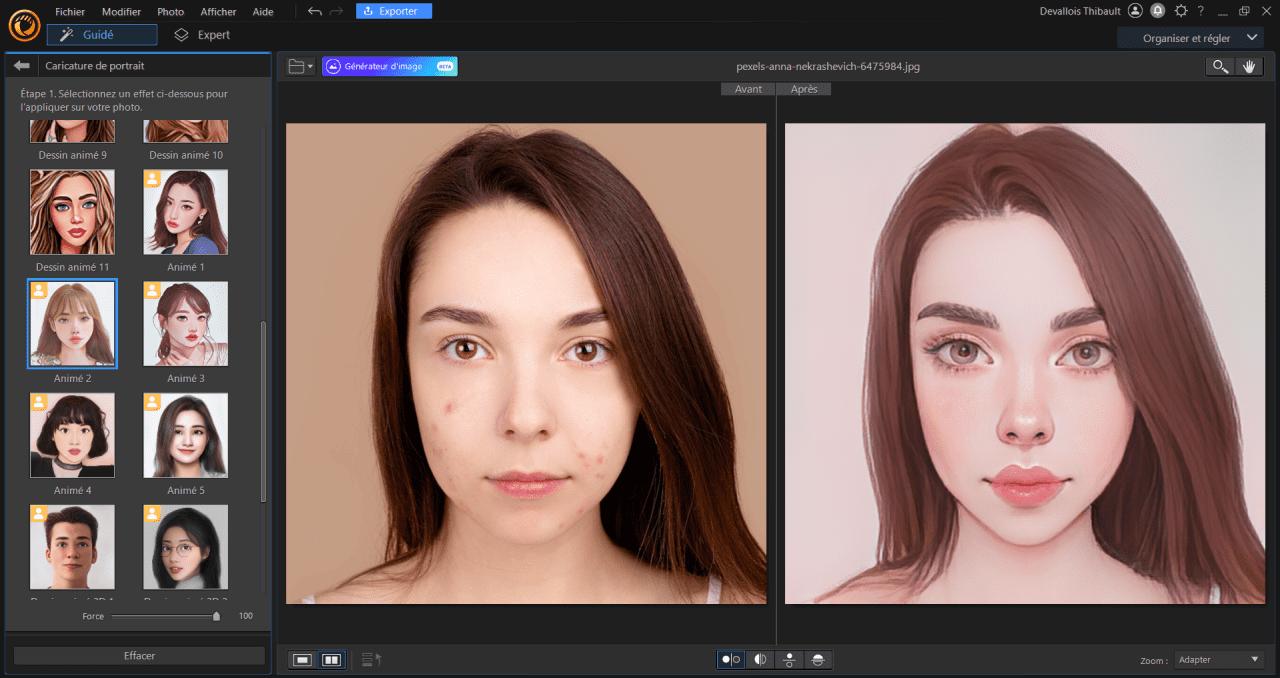
Task: Select the Pan hand tool
Action: [x=1248, y=67]
